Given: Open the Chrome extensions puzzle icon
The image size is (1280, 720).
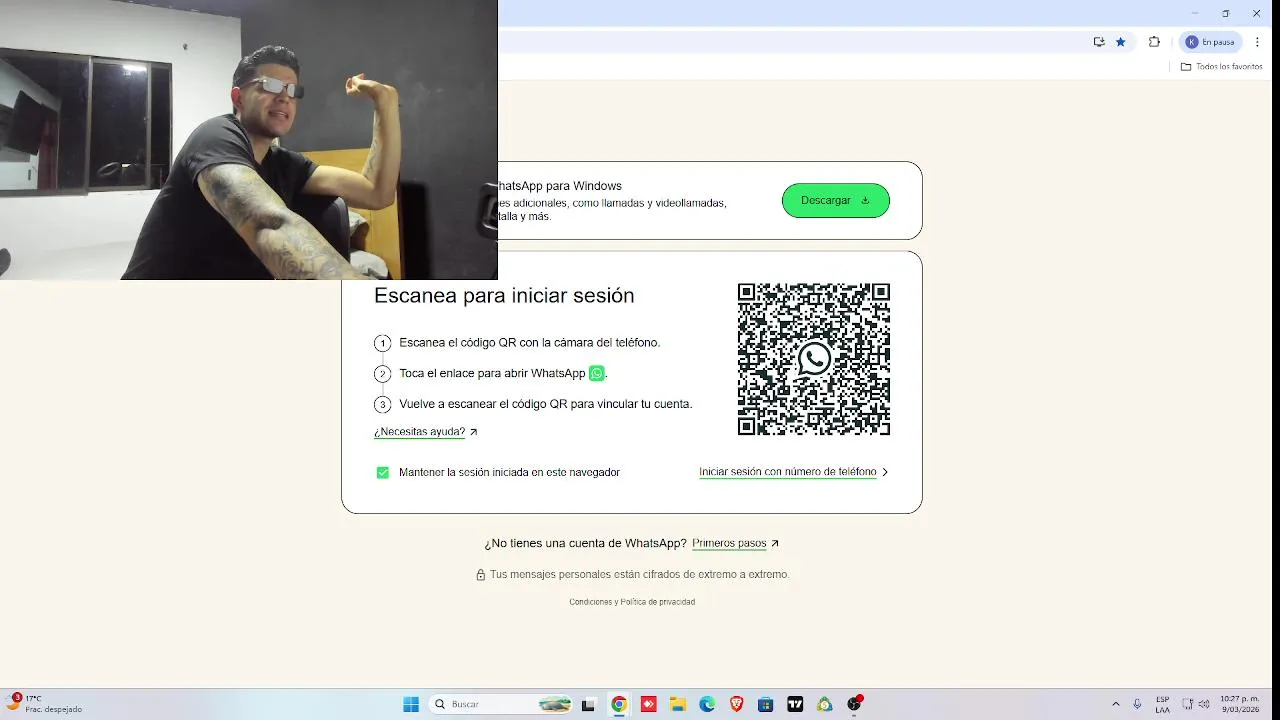Looking at the screenshot, I should coord(1154,42).
